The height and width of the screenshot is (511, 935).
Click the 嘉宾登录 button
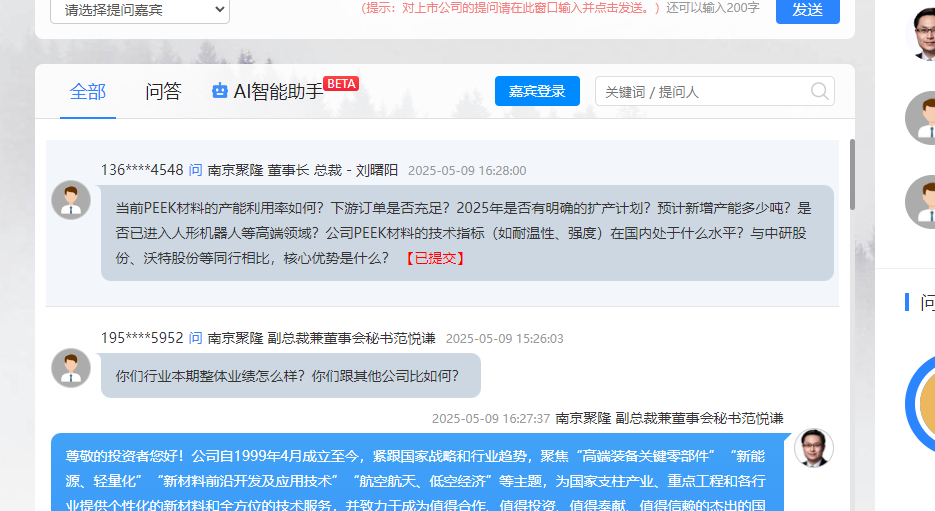click(x=537, y=91)
